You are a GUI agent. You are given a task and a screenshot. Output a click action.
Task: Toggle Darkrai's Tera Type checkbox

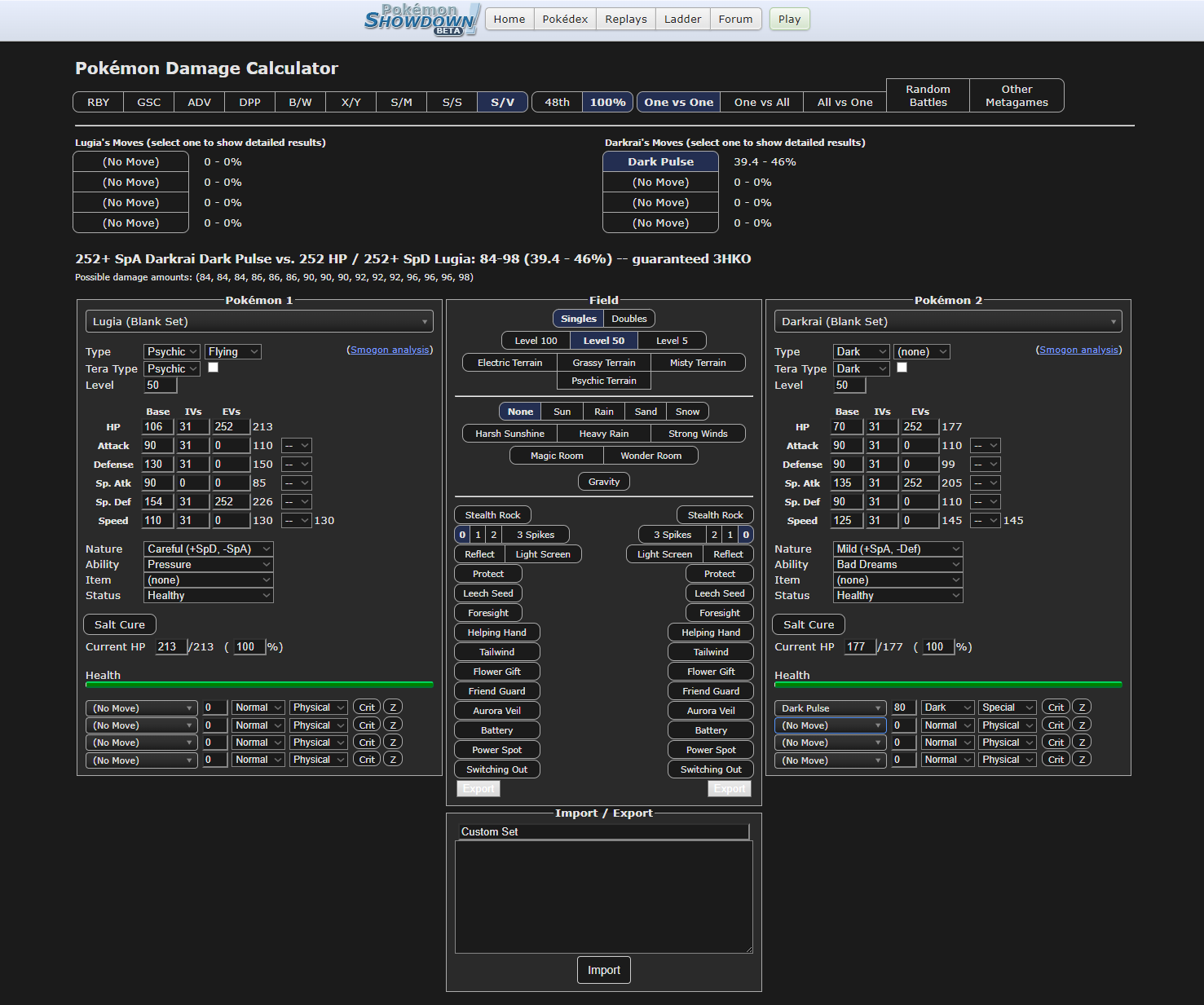point(902,368)
